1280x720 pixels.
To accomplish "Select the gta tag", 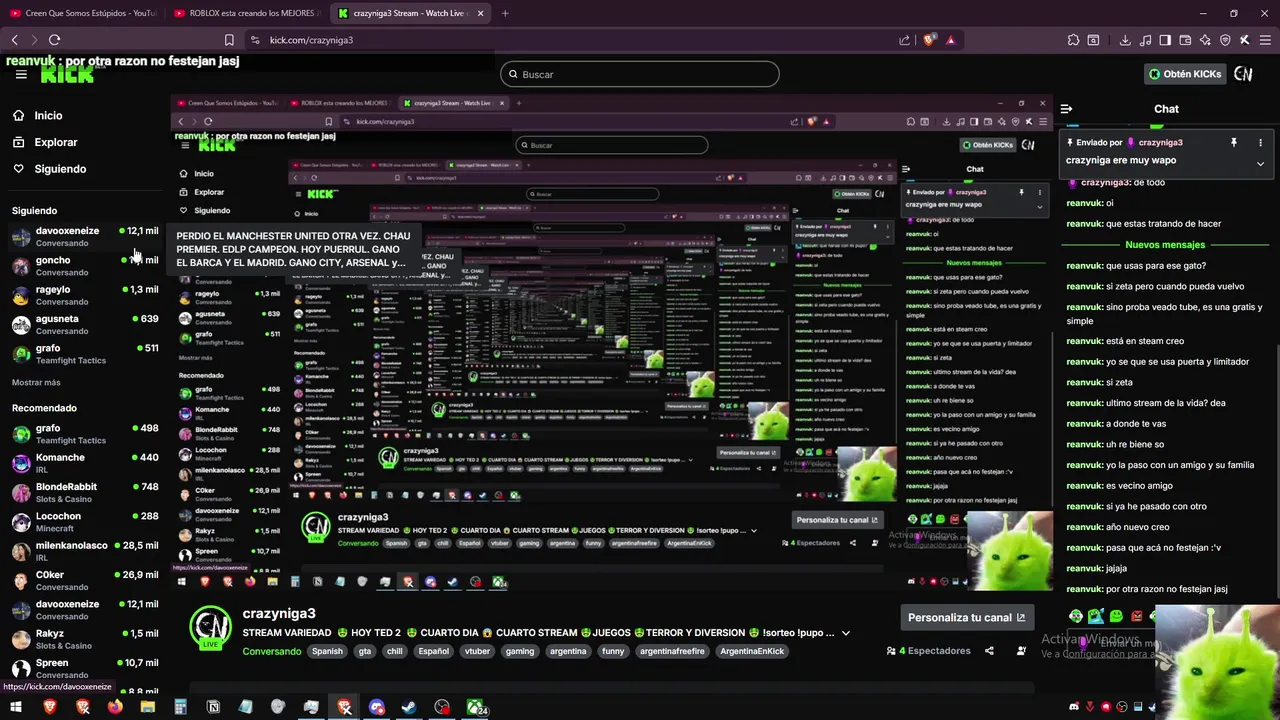I will click(364, 651).
